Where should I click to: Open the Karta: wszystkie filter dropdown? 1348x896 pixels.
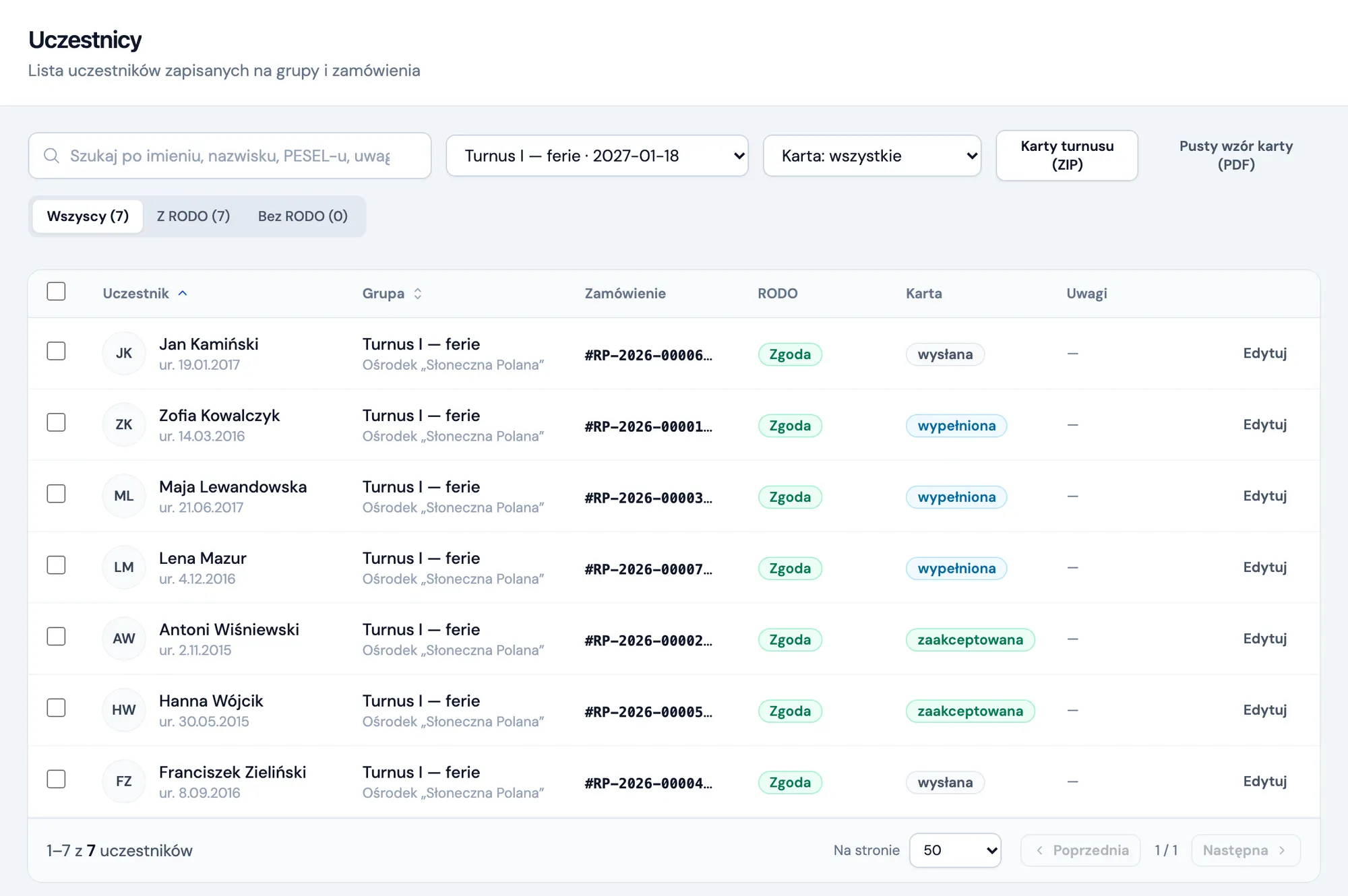click(872, 156)
